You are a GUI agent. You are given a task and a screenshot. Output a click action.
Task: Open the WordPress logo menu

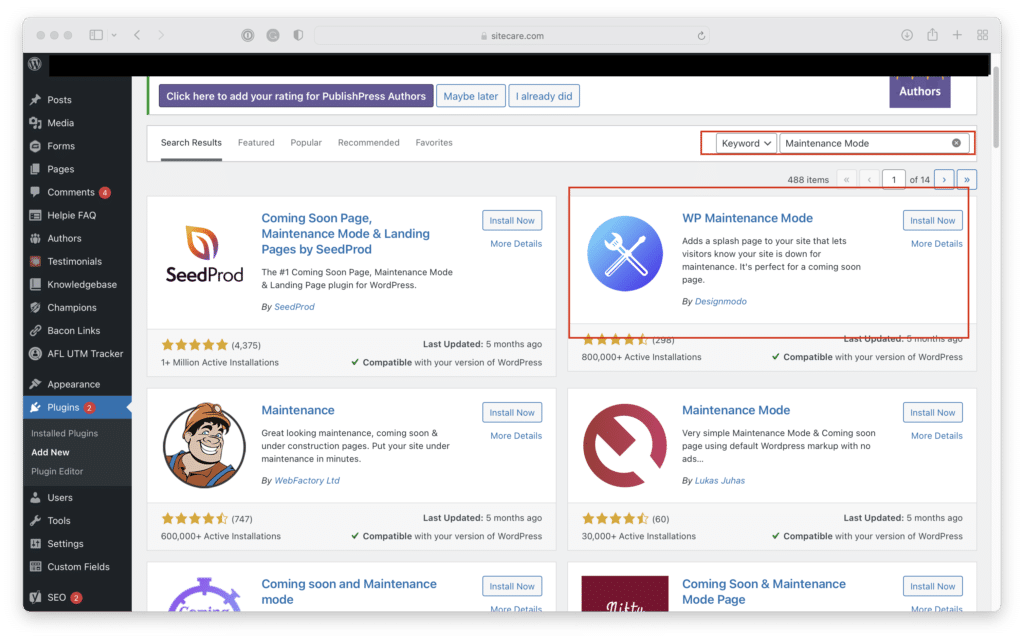pyautogui.click(x=35, y=63)
